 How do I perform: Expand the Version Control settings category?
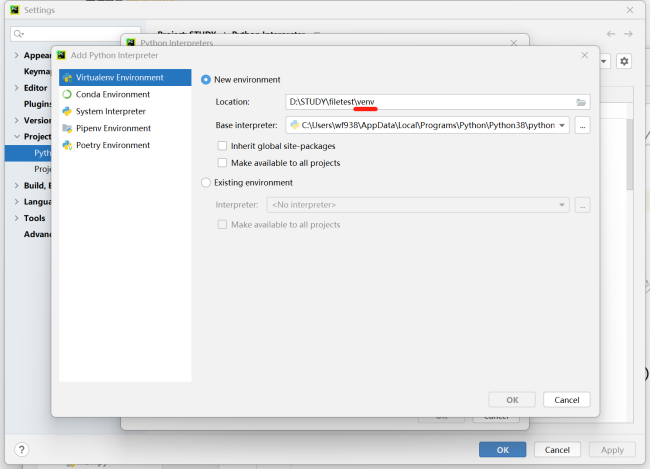(x=17, y=120)
